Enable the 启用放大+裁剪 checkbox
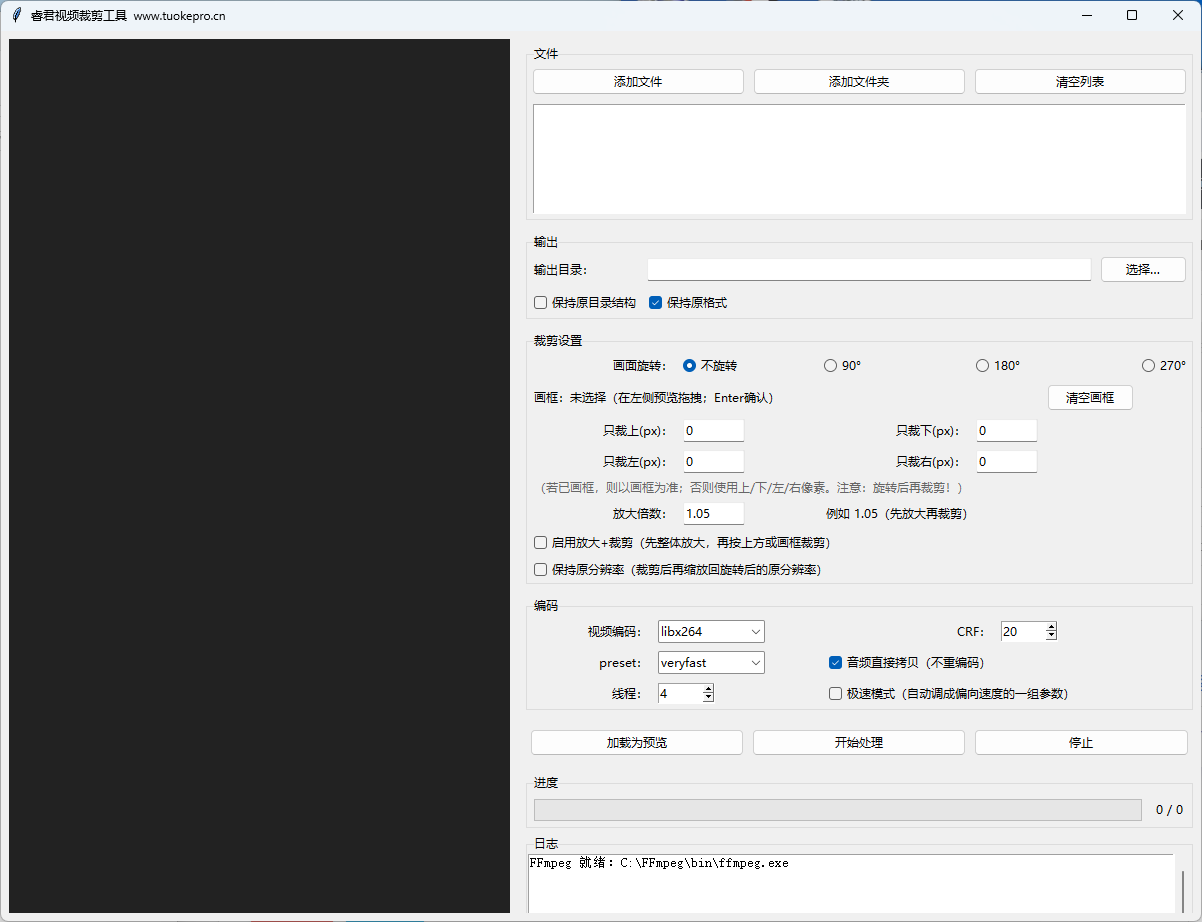The height and width of the screenshot is (922, 1202). tap(541, 543)
